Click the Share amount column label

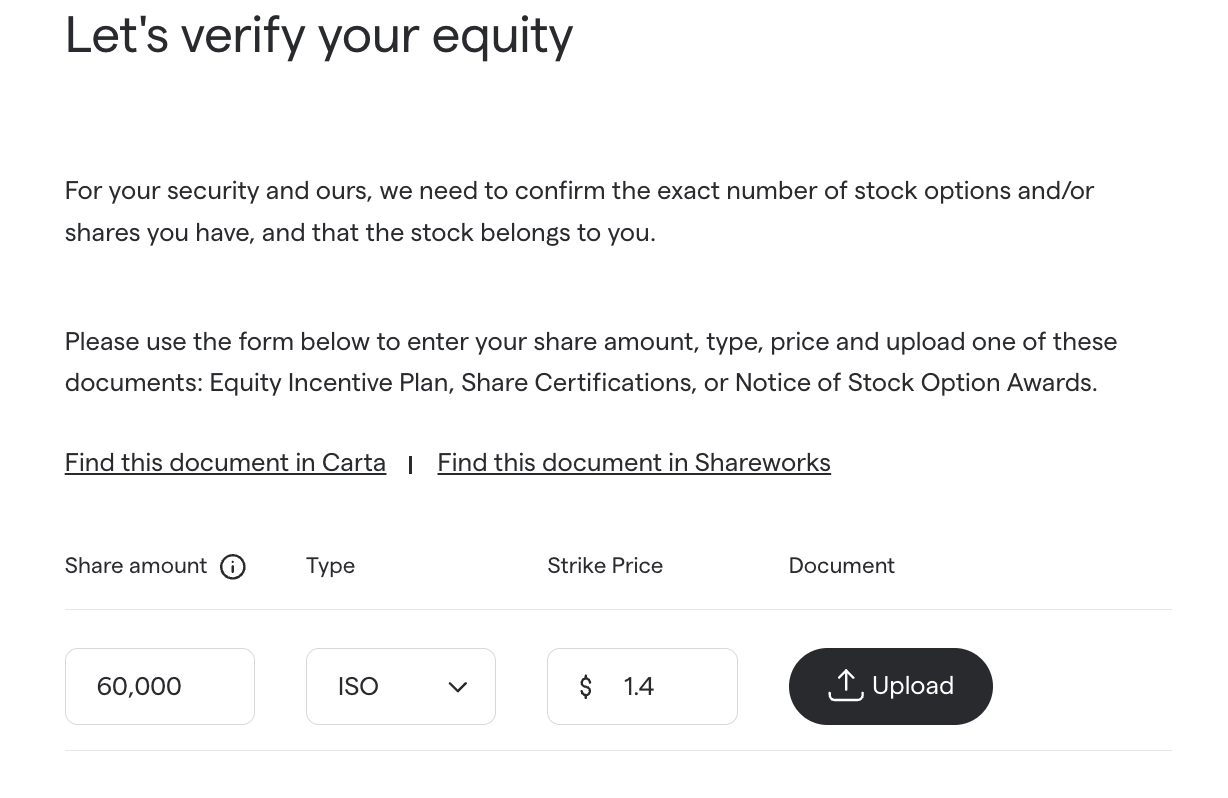(x=136, y=566)
